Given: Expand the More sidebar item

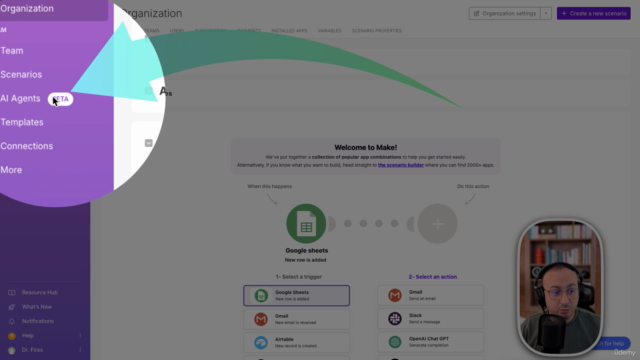Looking at the screenshot, I should 11,170.
